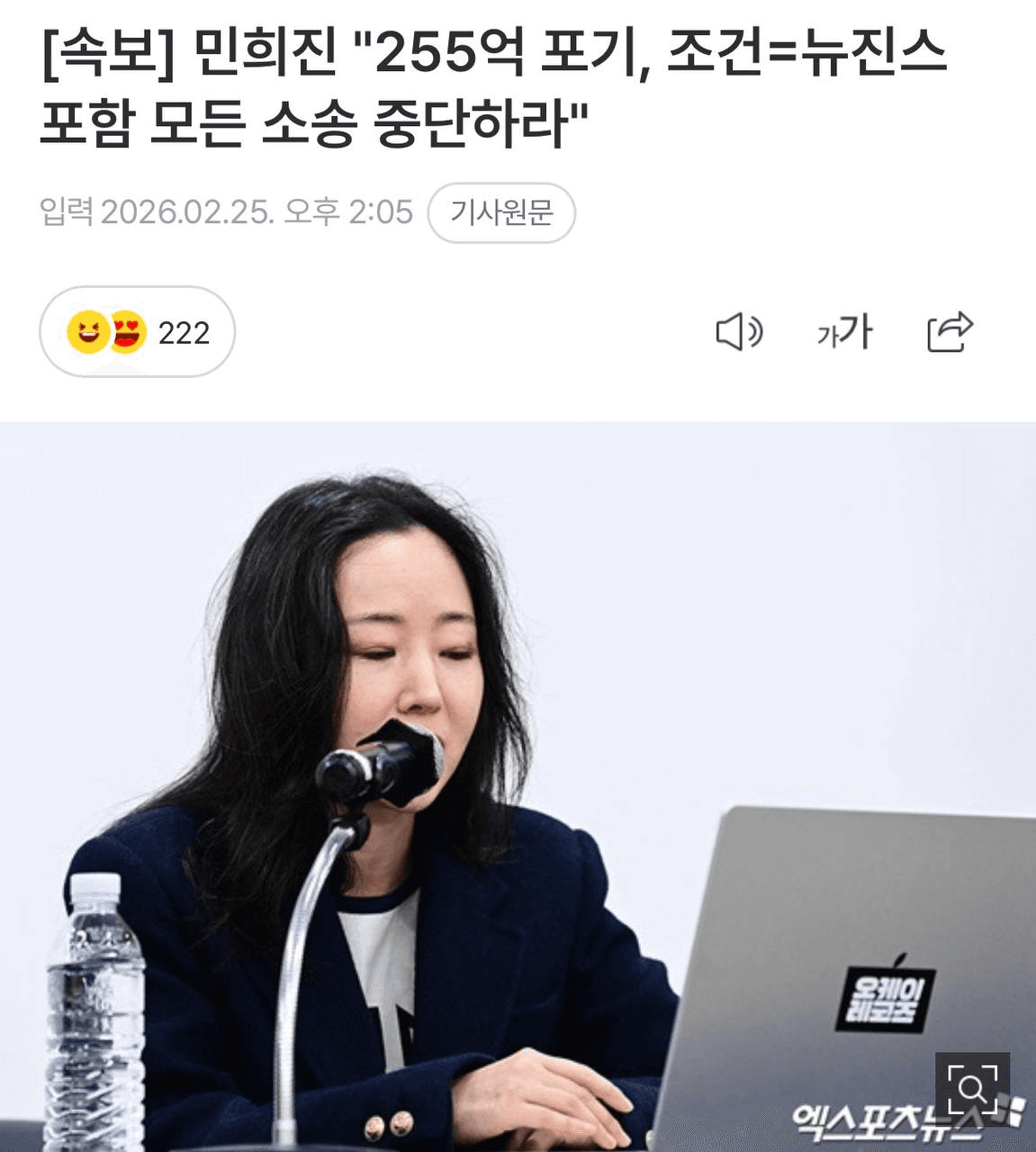Viewport: 1036px width, 1152px height.
Task: Tap the magnifier icon on the photo
Action: (972, 1088)
